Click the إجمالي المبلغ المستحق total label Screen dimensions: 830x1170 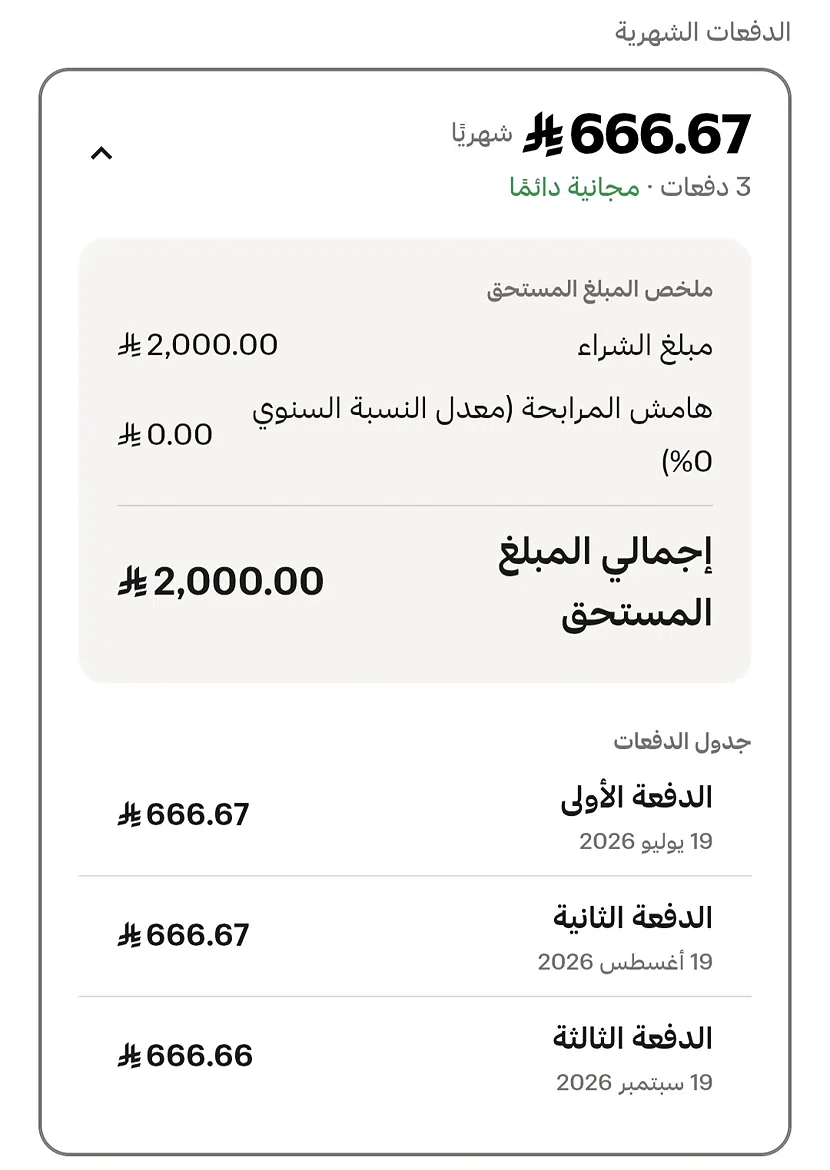(x=605, y=582)
